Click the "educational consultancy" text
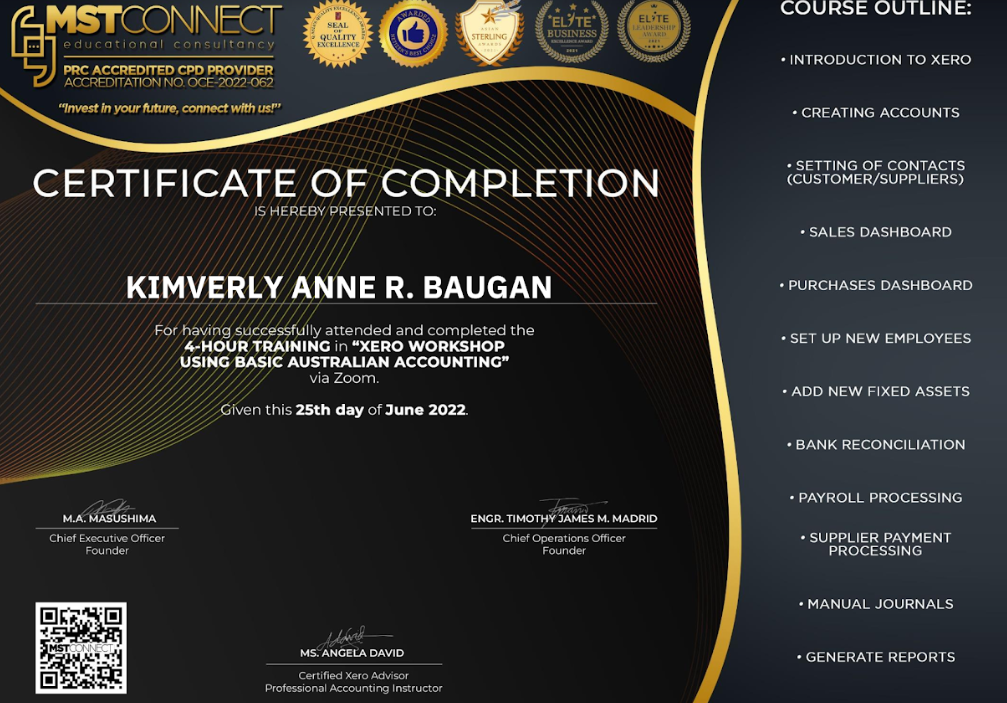1007x703 pixels. [x=169, y=44]
